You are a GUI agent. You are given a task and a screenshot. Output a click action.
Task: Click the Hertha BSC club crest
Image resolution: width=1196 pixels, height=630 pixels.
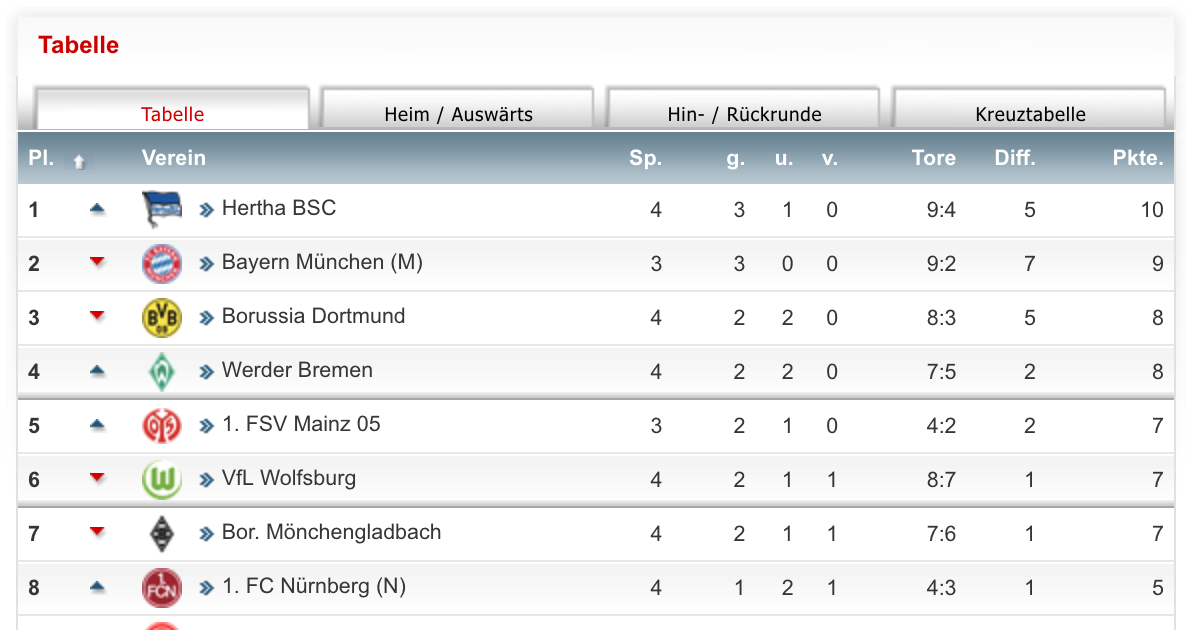pos(161,209)
